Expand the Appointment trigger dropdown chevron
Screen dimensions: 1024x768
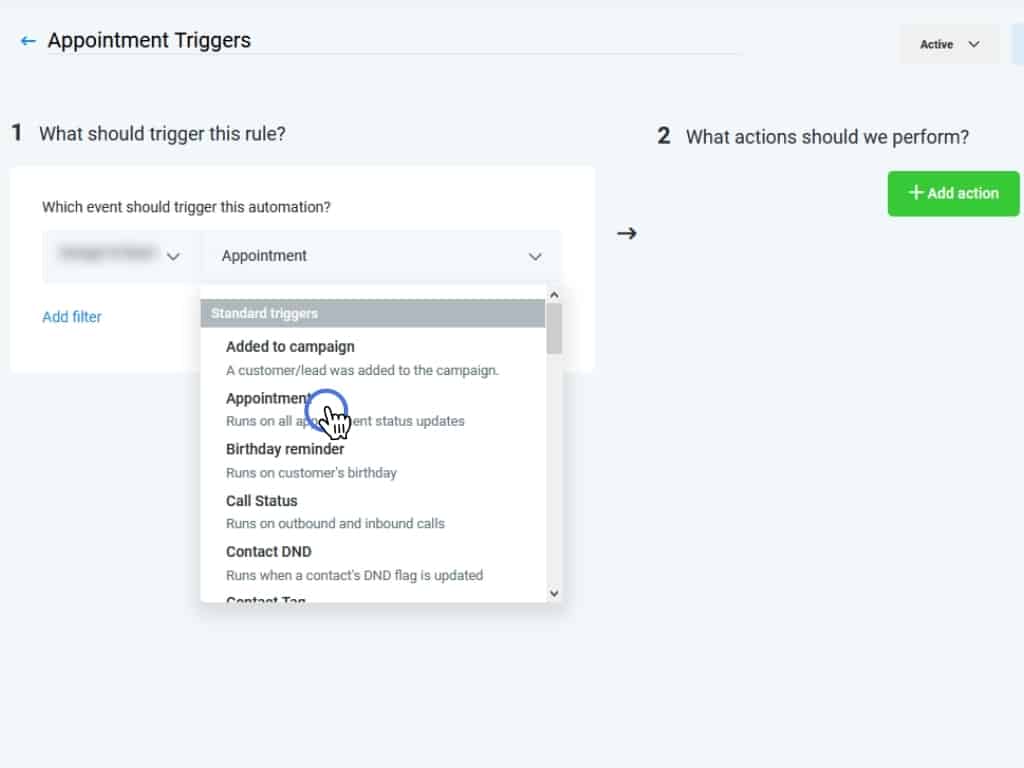coord(535,257)
